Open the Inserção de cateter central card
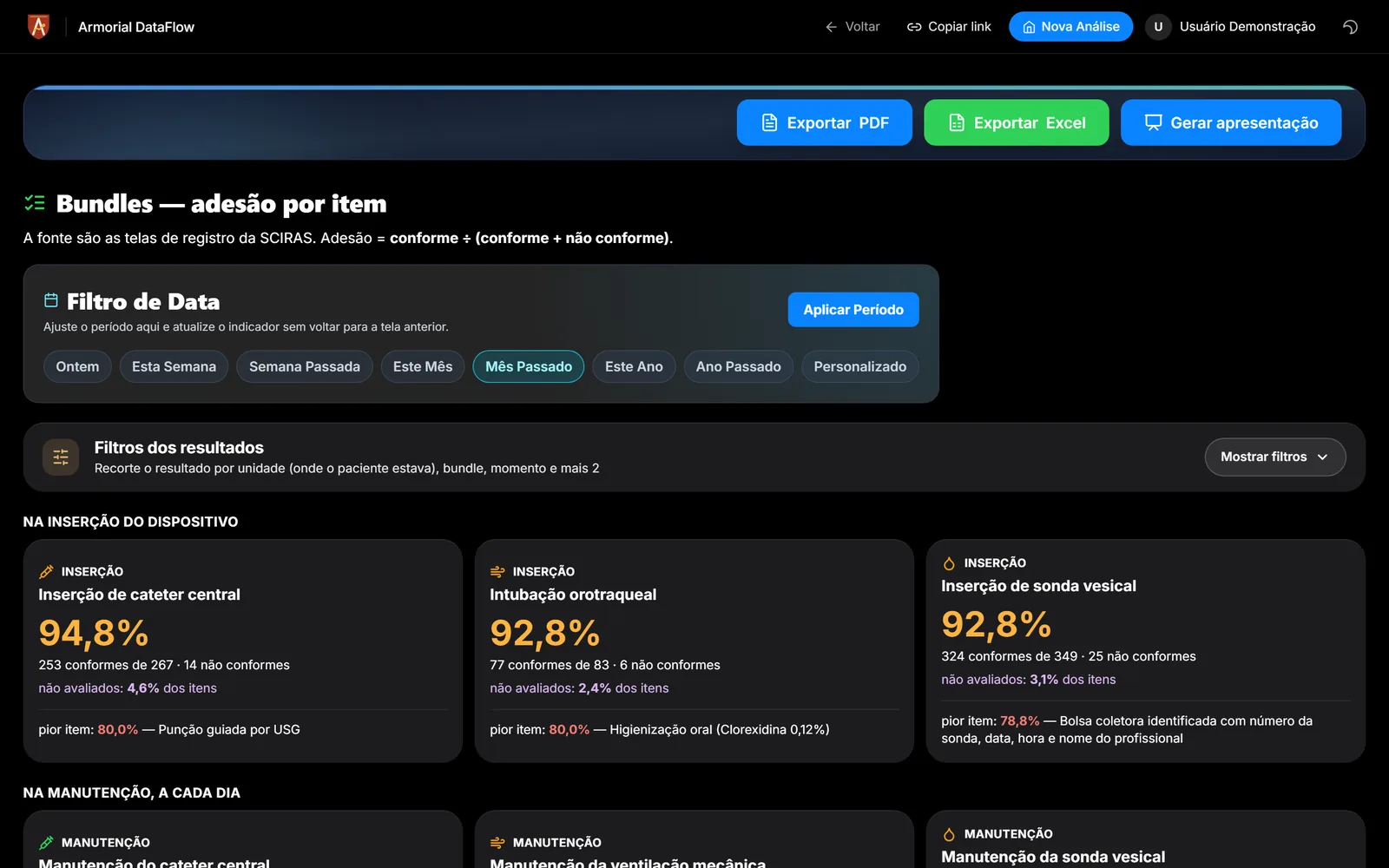Viewport: 1389px width, 868px height. [243, 651]
